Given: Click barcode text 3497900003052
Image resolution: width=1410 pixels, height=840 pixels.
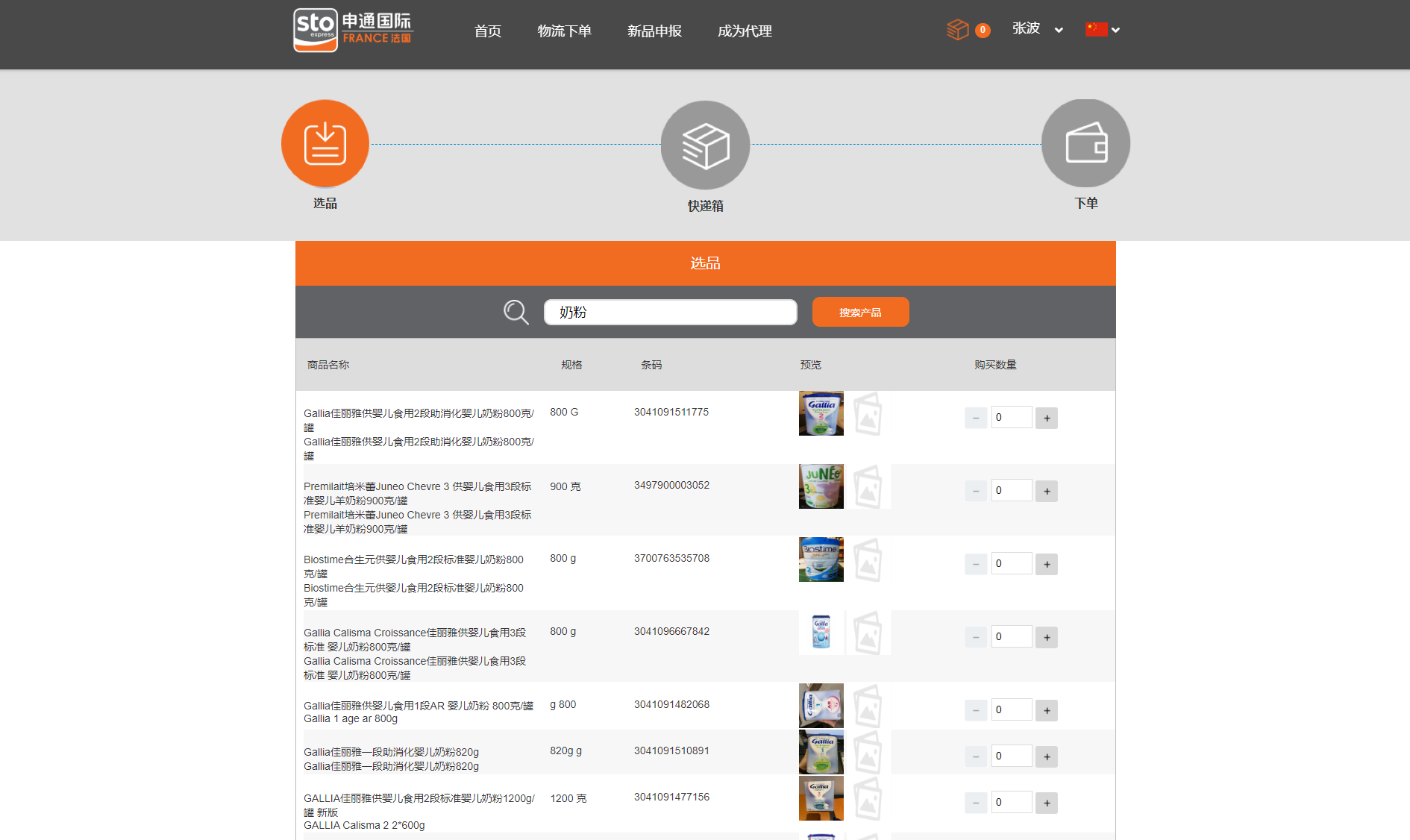Looking at the screenshot, I should [x=671, y=485].
